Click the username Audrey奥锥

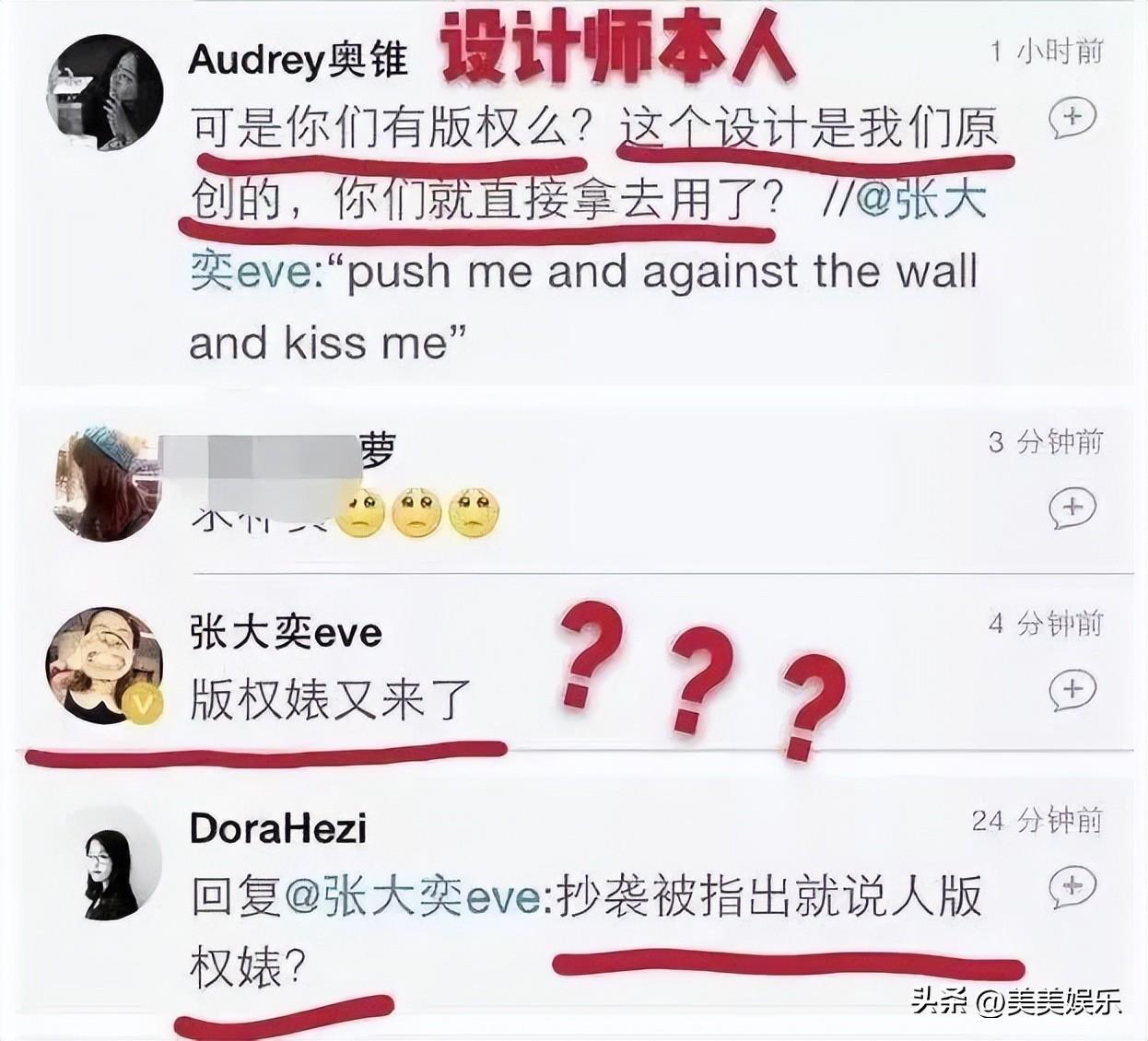[298, 60]
